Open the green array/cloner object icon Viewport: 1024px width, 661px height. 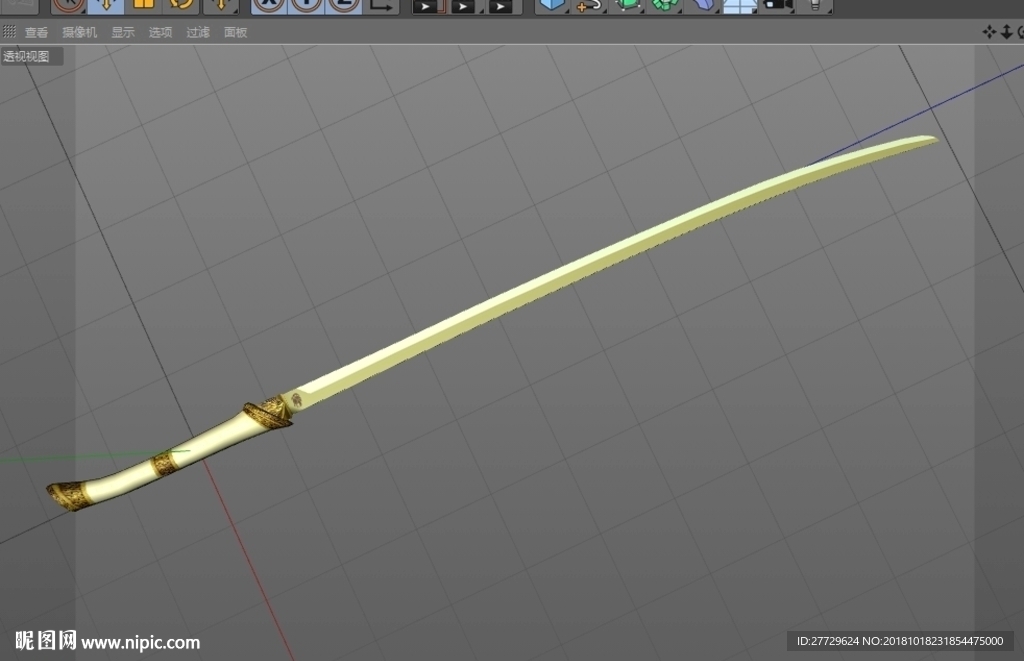[665, 6]
